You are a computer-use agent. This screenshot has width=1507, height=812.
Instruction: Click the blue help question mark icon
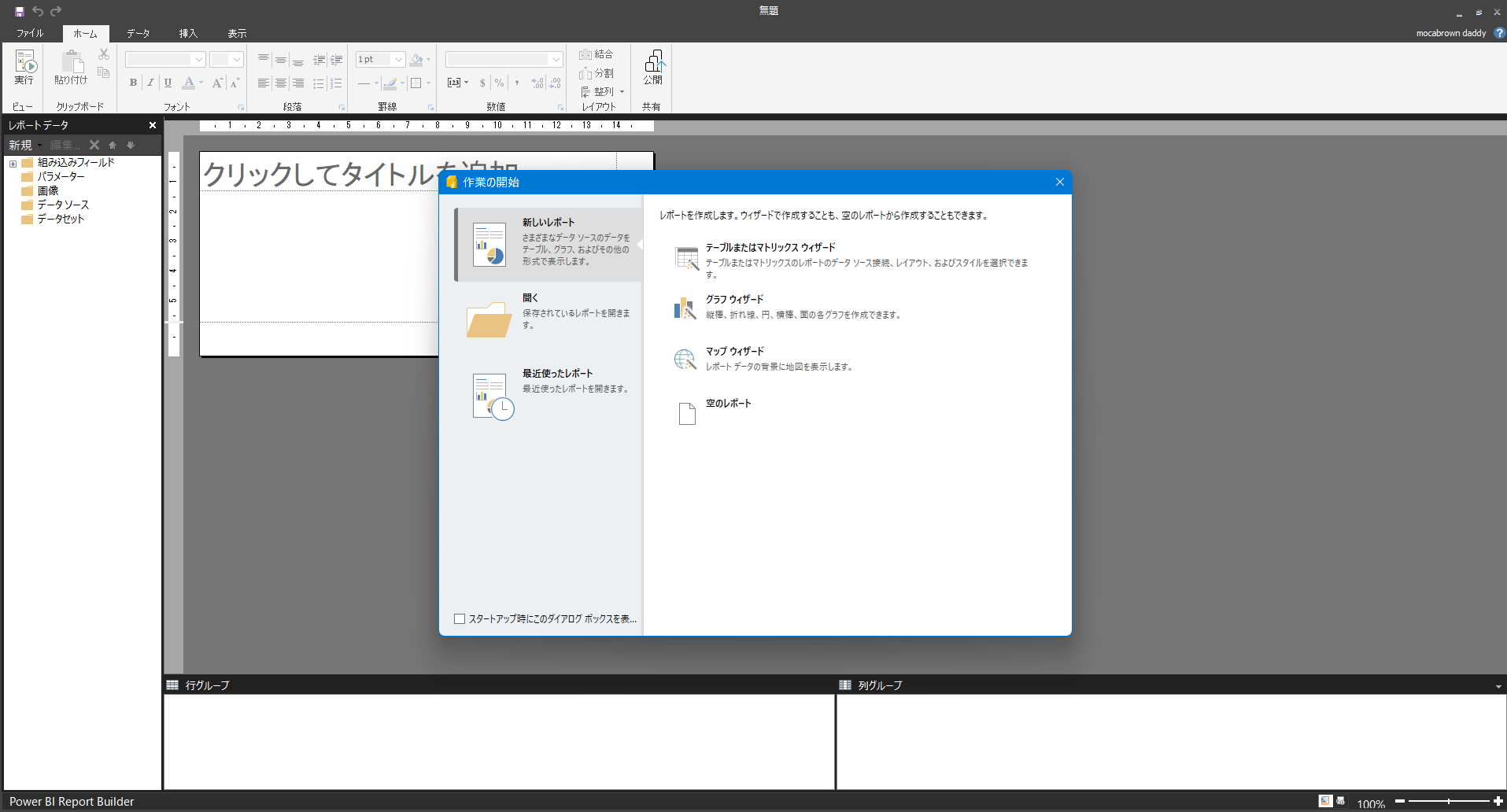tap(1499, 33)
